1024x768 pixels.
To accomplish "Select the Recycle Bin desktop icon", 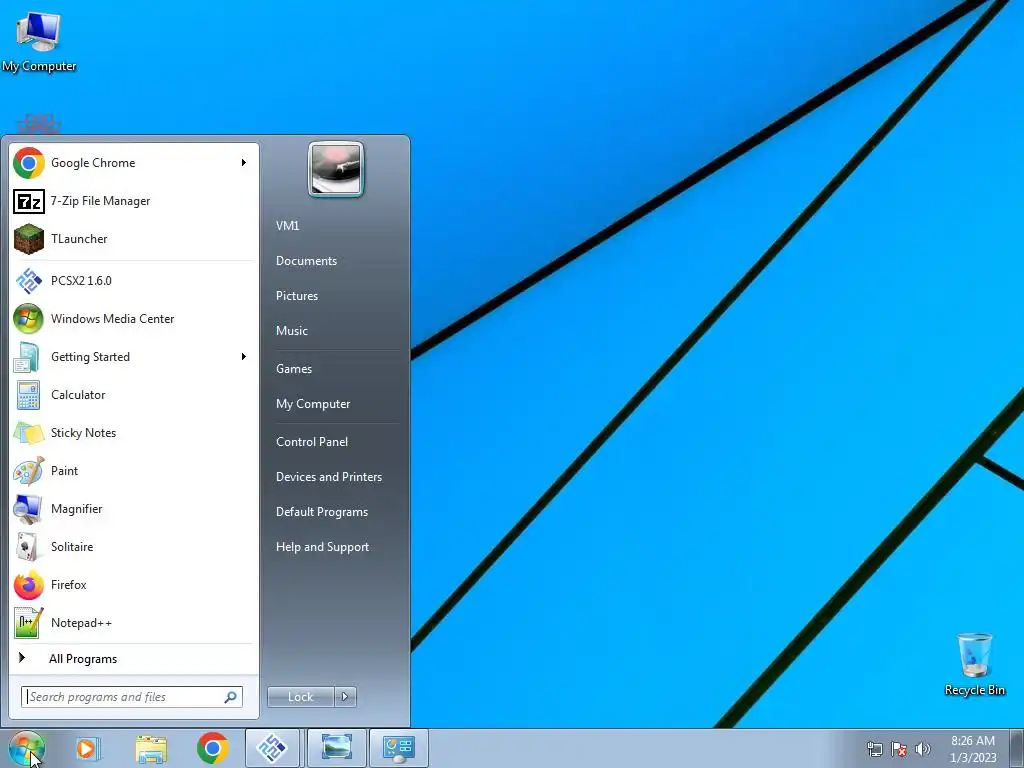I will click(974, 665).
